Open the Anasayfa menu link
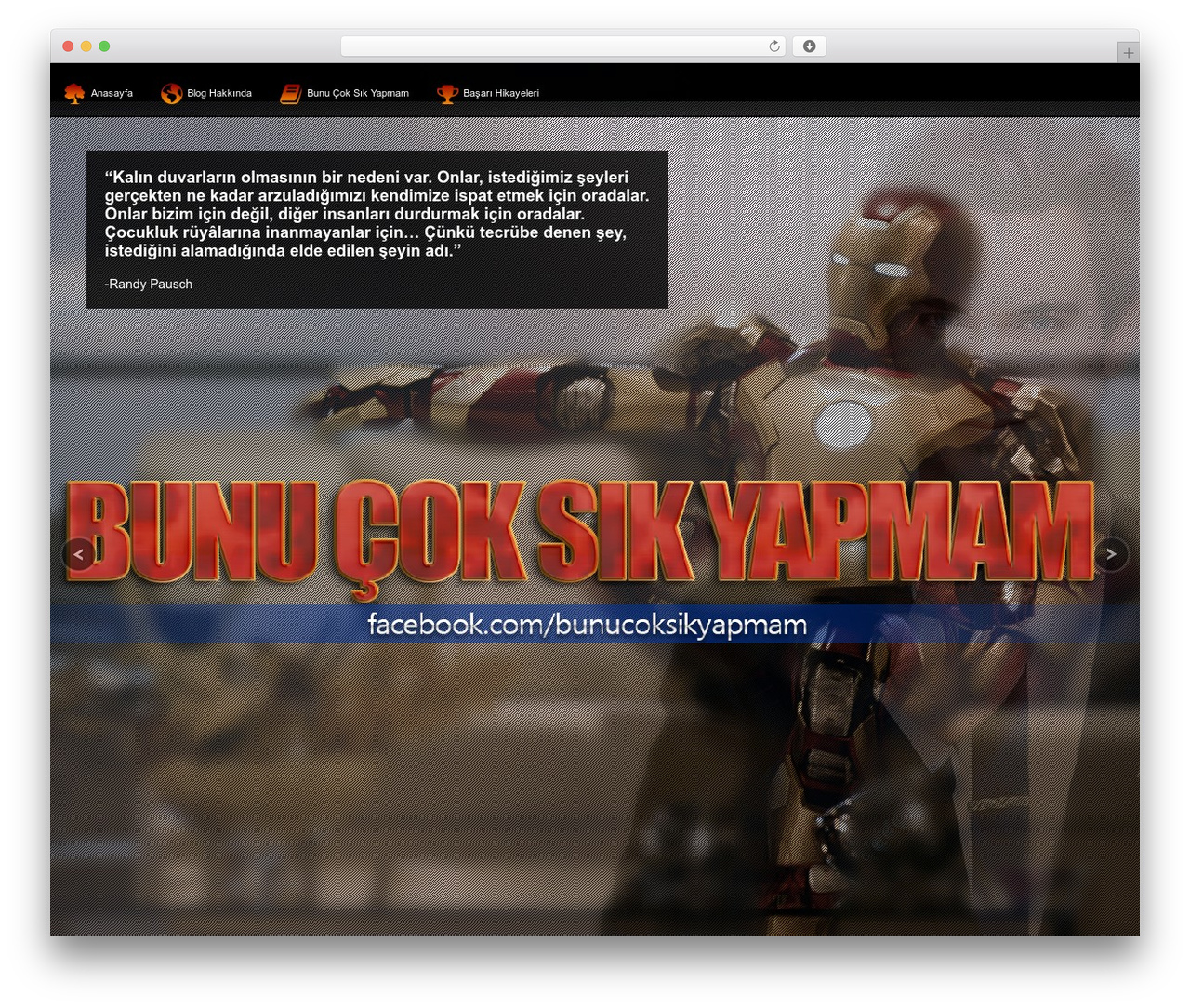 click(x=112, y=93)
